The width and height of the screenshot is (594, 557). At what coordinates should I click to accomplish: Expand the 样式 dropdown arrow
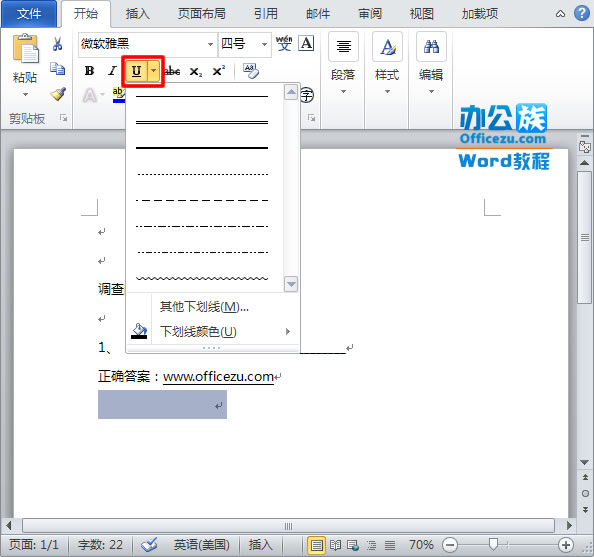[387, 91]
